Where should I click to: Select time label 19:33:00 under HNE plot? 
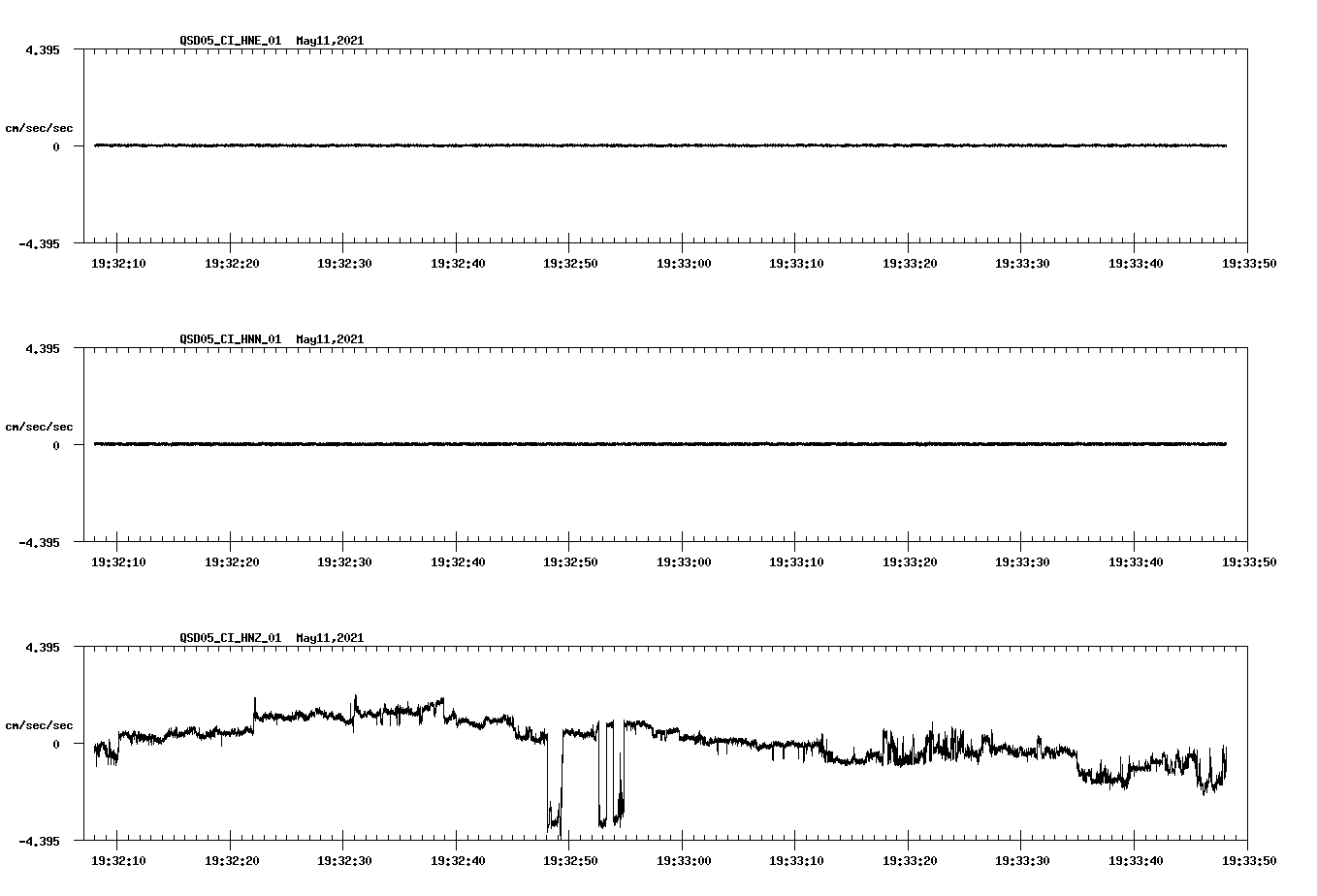click(x=684, y=264)
